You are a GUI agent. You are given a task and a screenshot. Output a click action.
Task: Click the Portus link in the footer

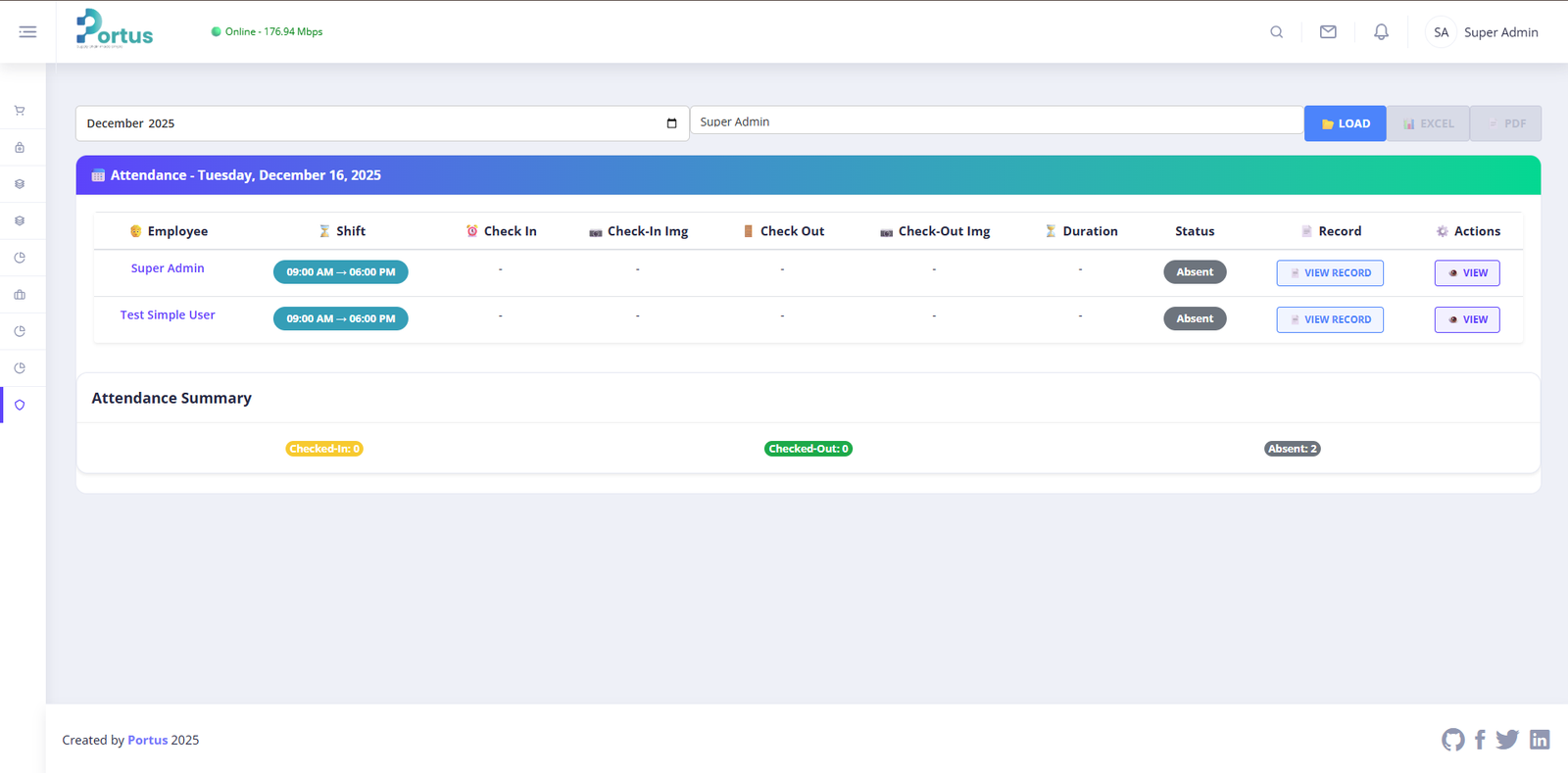click(x=147, y=741)
